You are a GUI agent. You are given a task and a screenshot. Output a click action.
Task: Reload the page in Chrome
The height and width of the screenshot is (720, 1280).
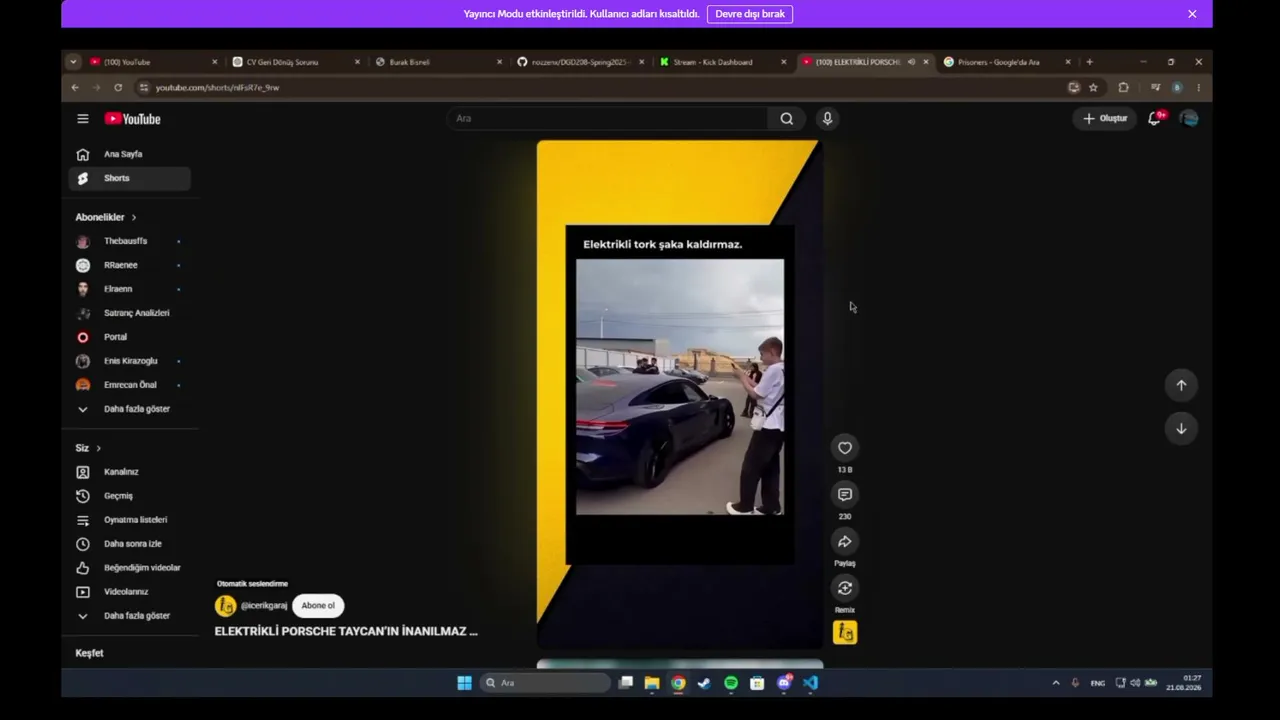pyautogui.click(x=118, y=88)
